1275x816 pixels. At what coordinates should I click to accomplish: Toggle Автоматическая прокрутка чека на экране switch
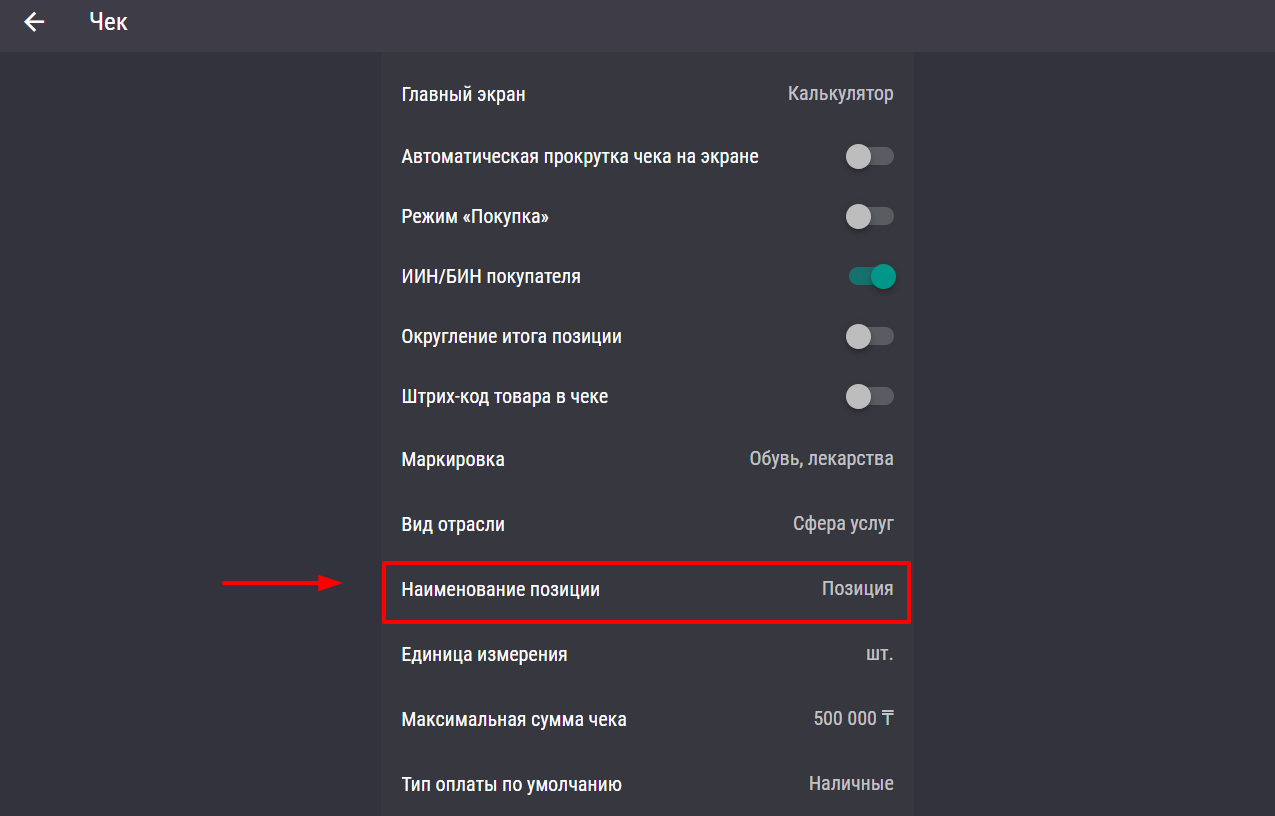click(870, 156)
